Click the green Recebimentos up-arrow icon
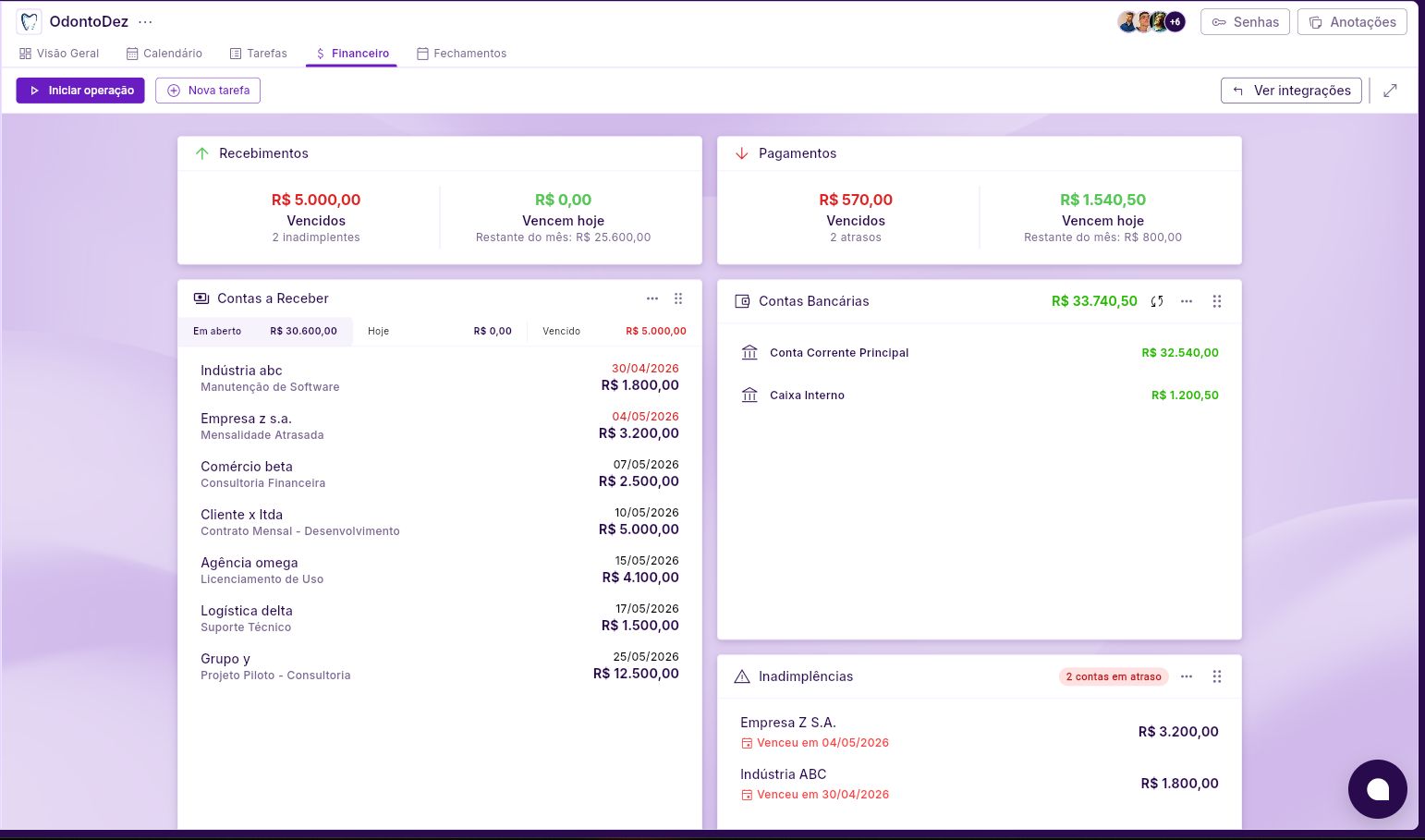 (202, 153)
